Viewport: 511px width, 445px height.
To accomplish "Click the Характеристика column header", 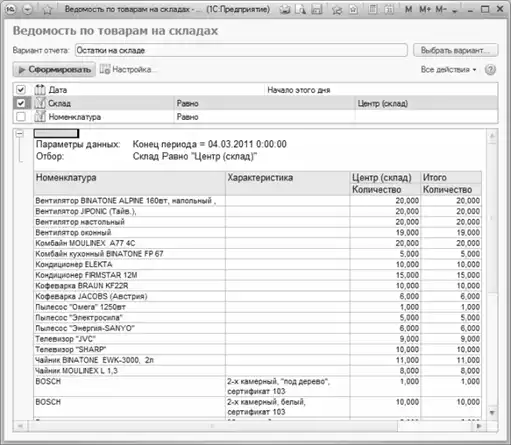I will coord(288,183).
